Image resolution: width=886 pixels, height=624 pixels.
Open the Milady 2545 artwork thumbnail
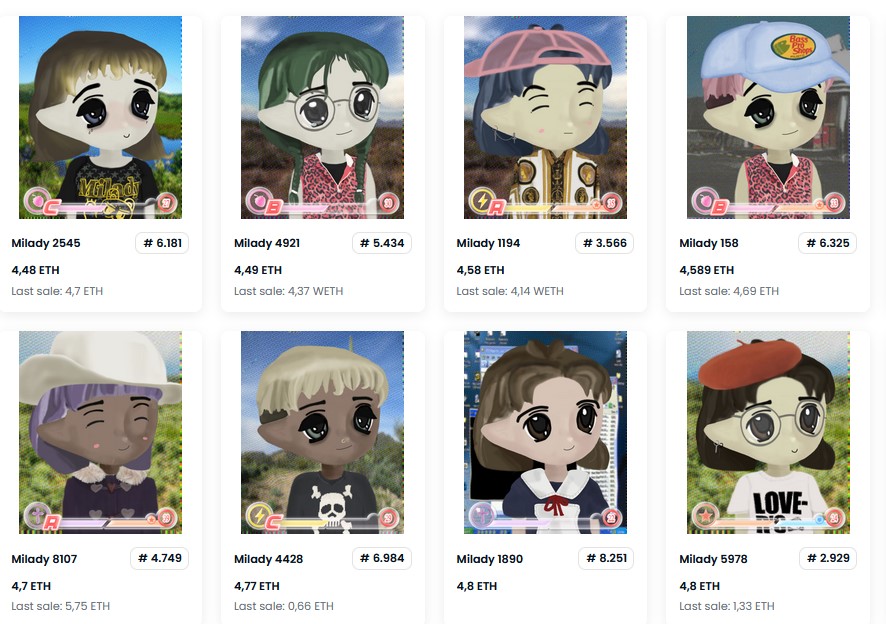pos(101,117)
